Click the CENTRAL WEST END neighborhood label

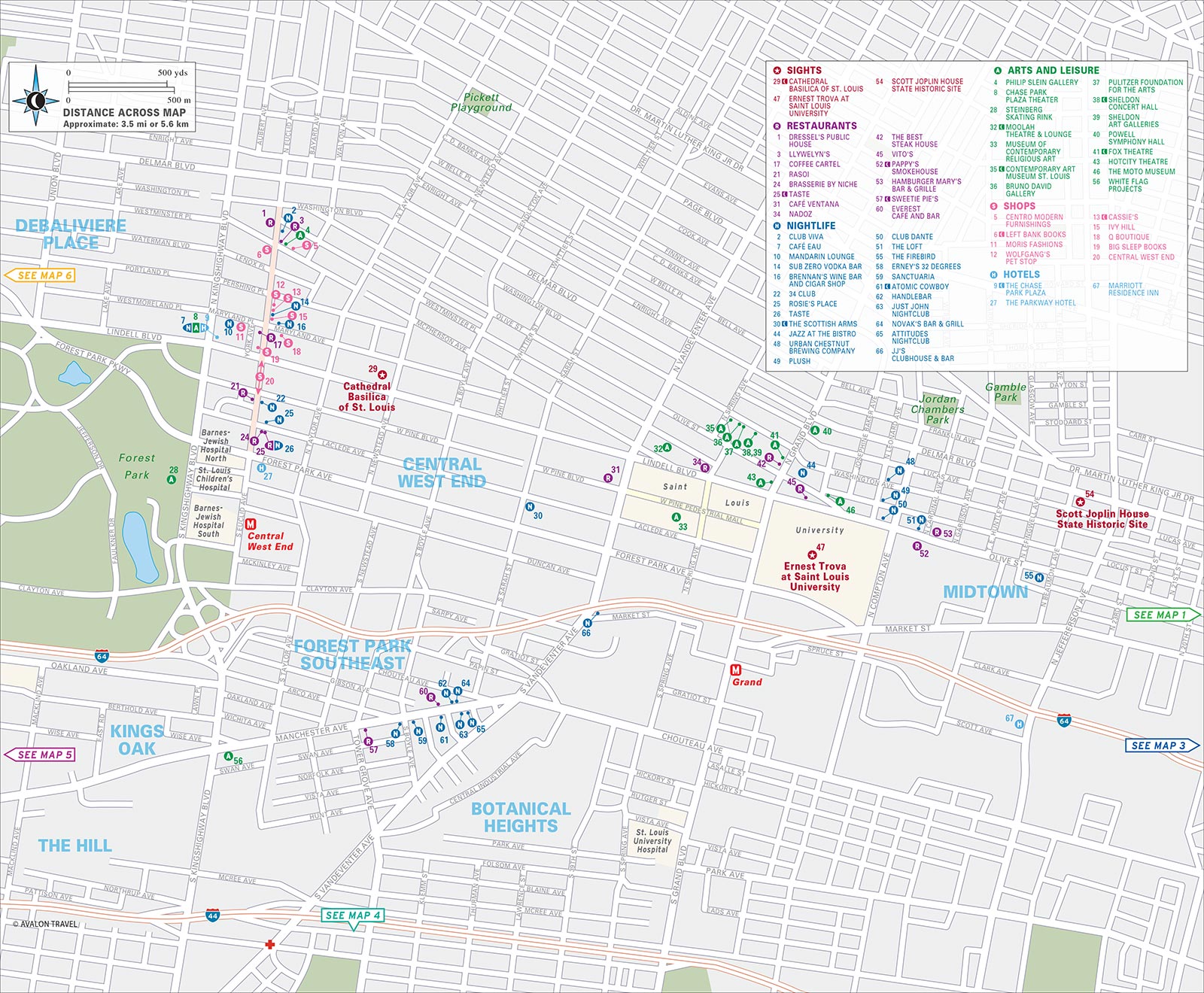tap(442, 473)
